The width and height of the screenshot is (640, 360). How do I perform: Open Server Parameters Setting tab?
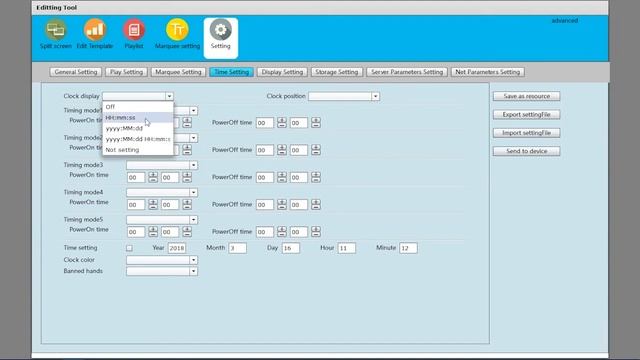407,72
